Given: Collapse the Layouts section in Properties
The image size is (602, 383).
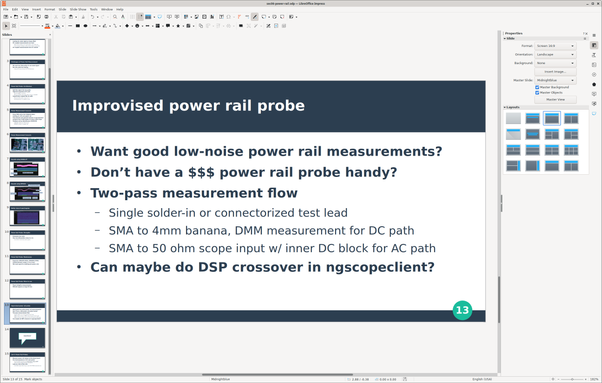Looking at the screenshot, I should pos(505,107).
